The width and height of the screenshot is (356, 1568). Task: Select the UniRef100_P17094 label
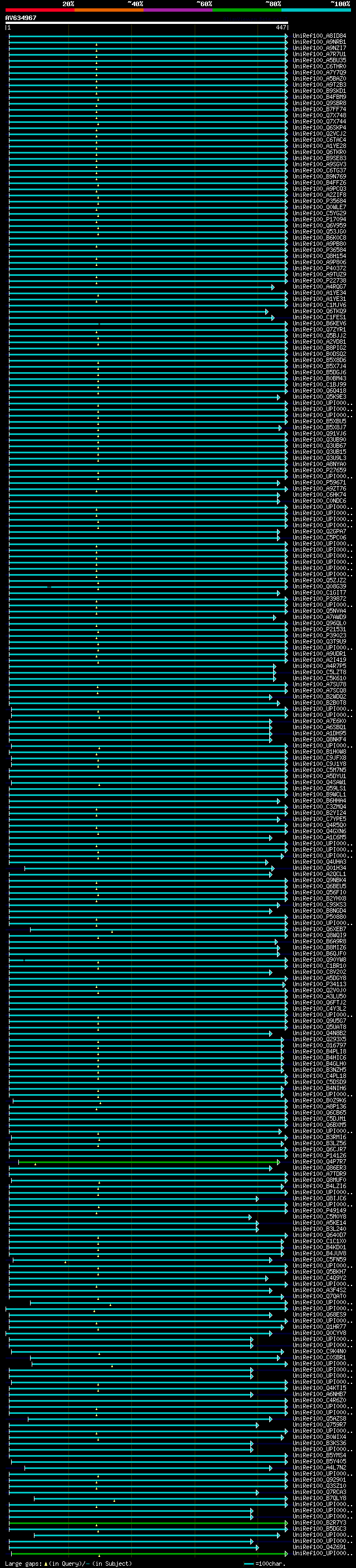coord(319,219)
